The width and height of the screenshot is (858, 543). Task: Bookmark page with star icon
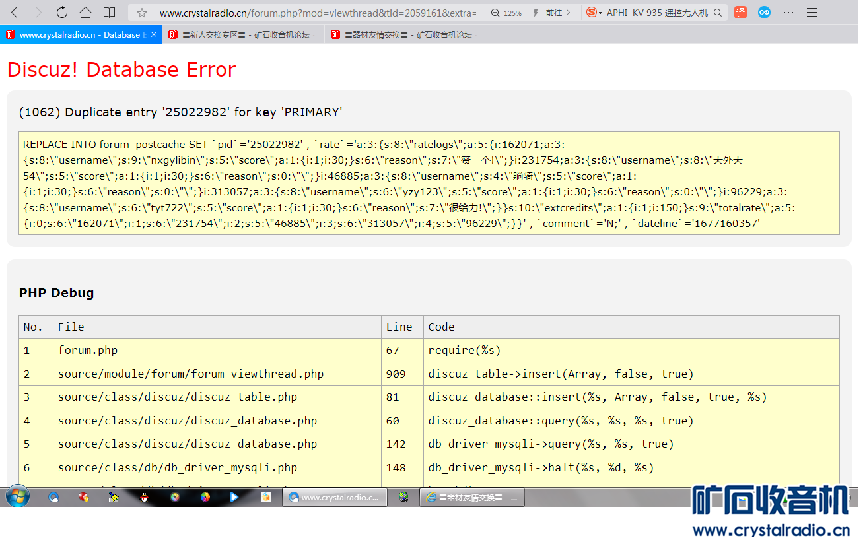point(142,13)
